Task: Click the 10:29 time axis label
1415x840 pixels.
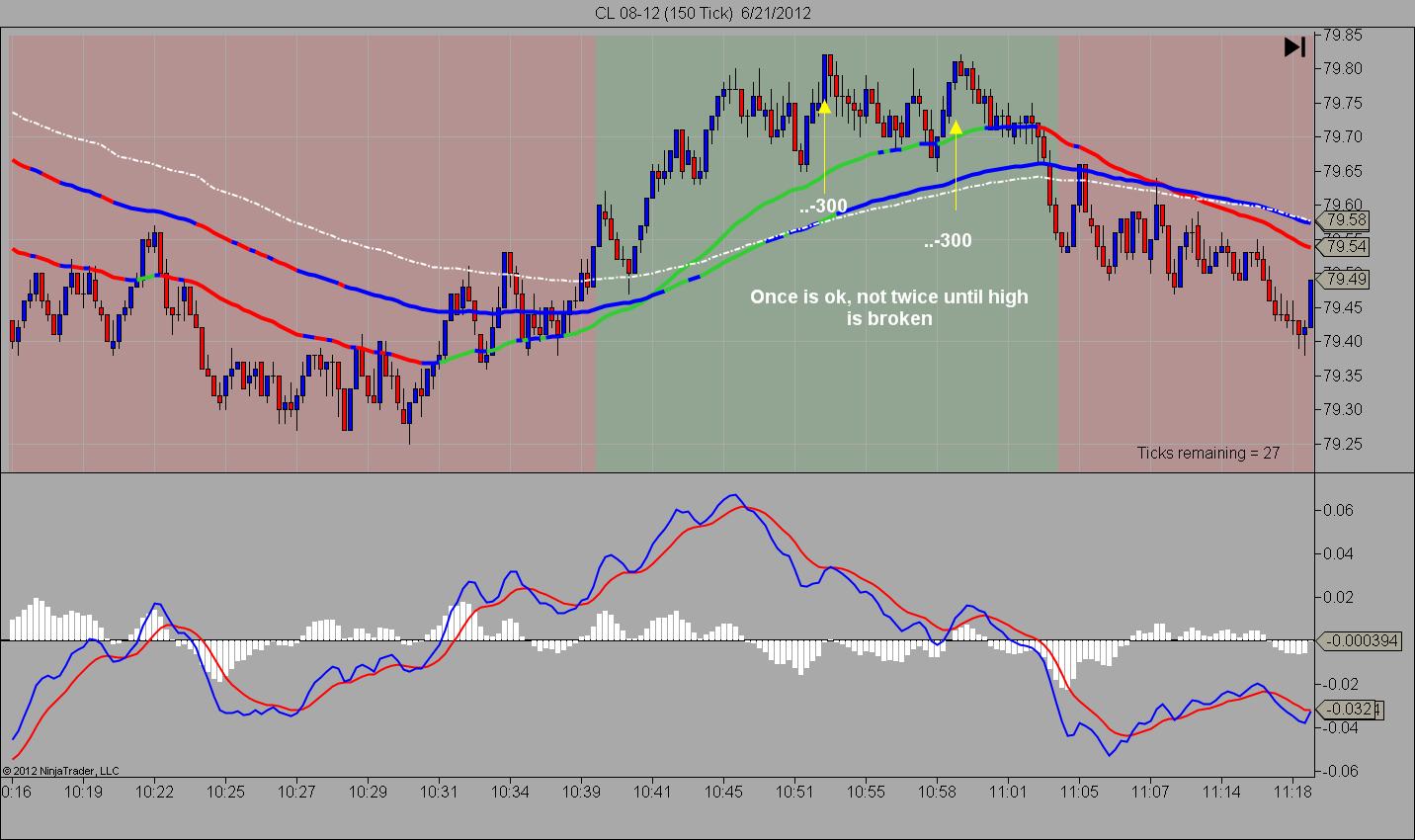Action: [x=368, y=792]
